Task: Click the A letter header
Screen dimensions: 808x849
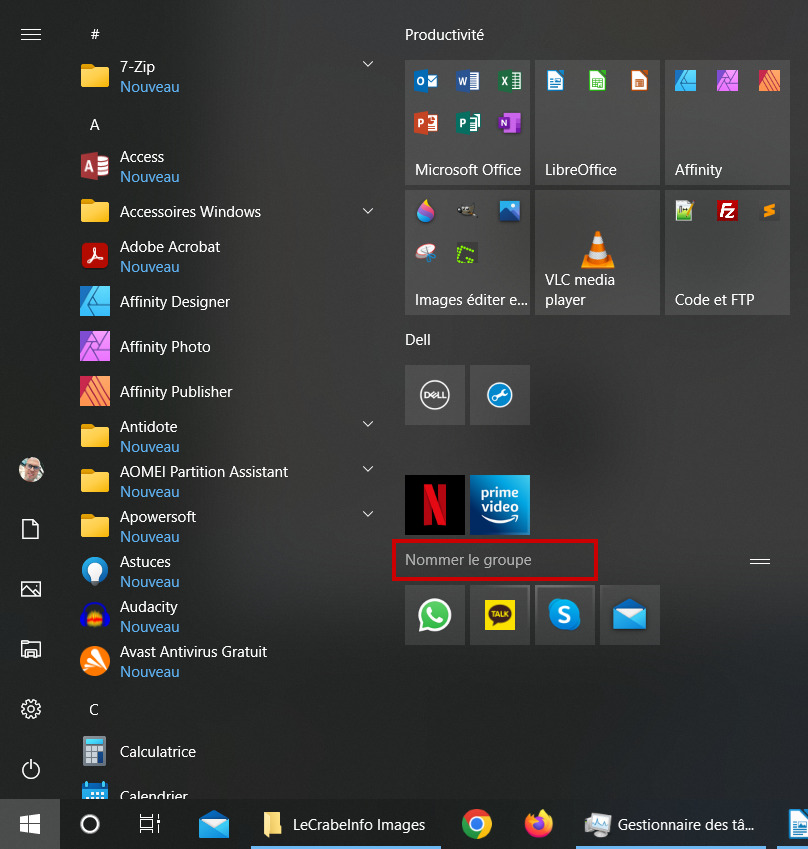Action: tap(95, 125)
